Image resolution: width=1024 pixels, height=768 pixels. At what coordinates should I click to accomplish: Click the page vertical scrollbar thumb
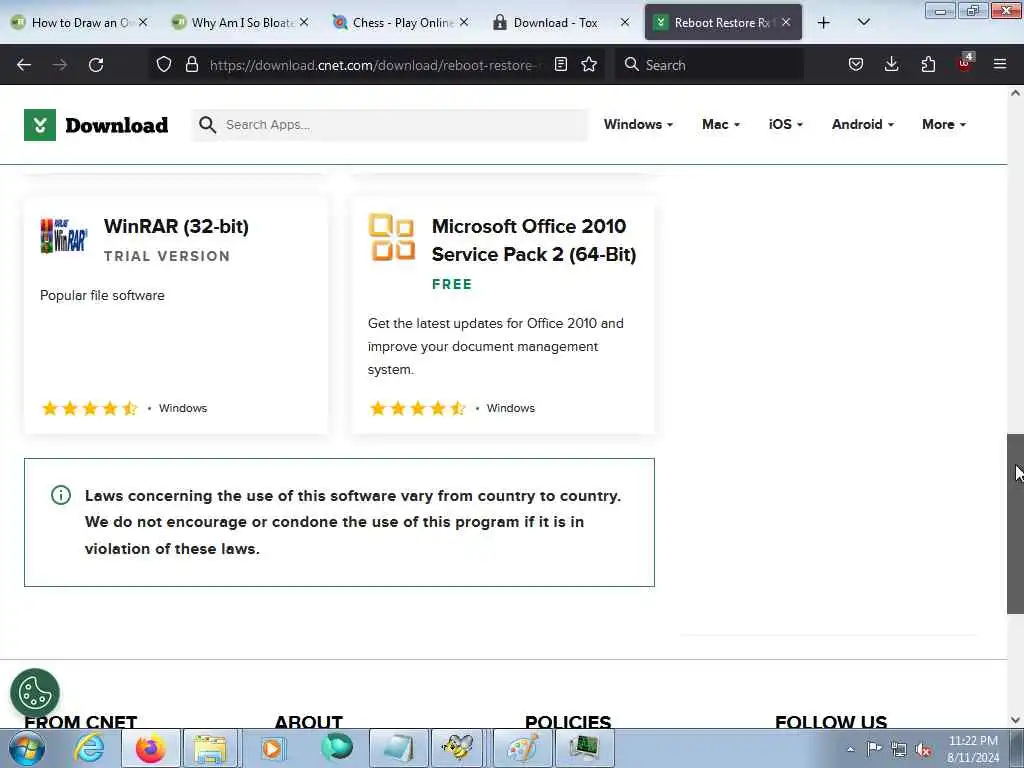coord(1015,524)
